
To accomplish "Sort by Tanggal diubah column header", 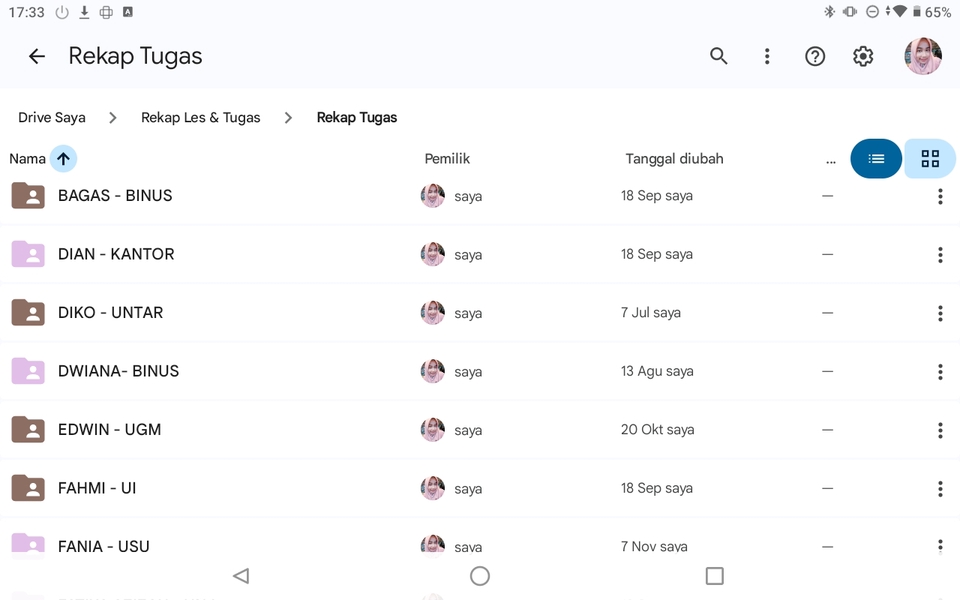I will click(674, 159).
